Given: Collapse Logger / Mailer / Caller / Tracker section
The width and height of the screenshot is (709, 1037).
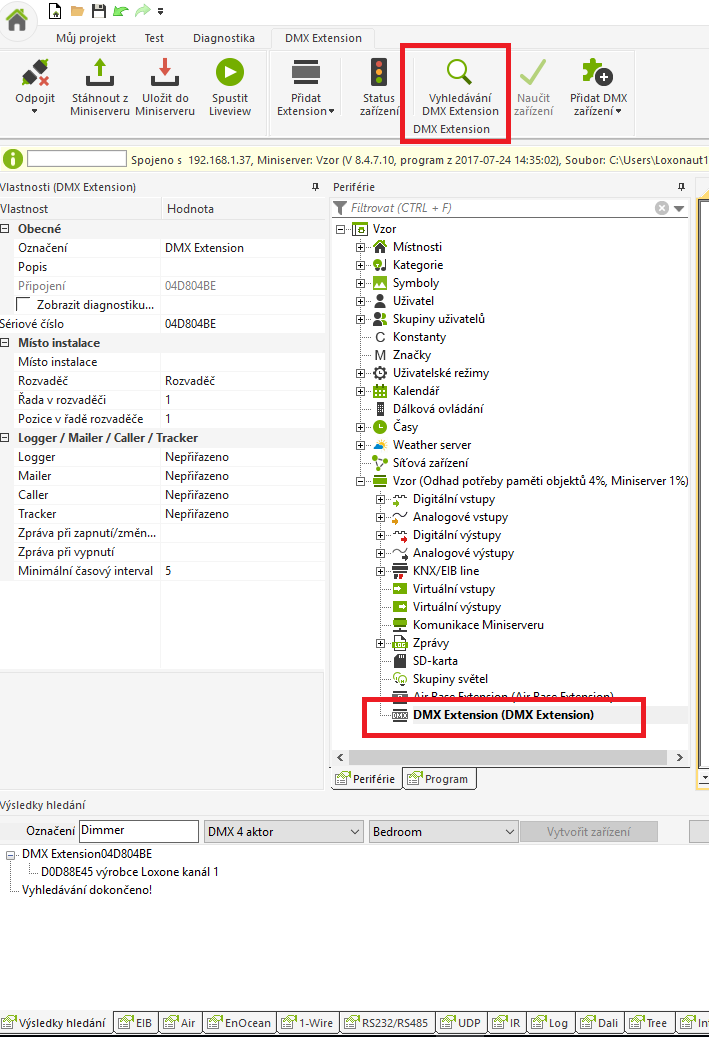Looking at the screenshot, I should tap(6, 438).
